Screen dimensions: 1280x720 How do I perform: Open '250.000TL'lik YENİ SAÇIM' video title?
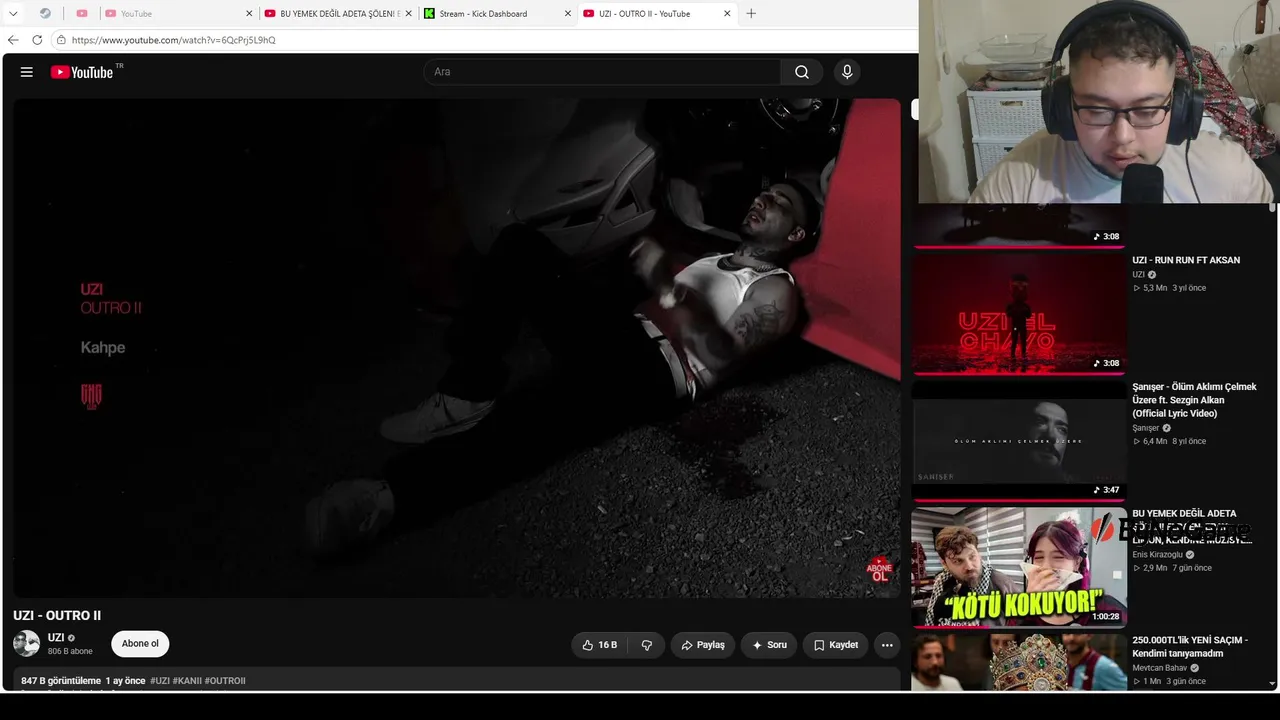[x=1190, y=647]
